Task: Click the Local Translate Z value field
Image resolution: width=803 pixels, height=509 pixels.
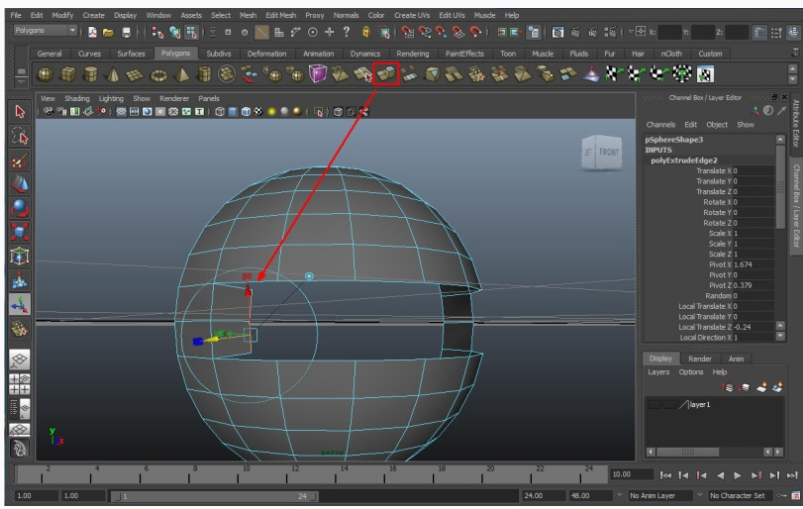Action: [x=753, y=327]
